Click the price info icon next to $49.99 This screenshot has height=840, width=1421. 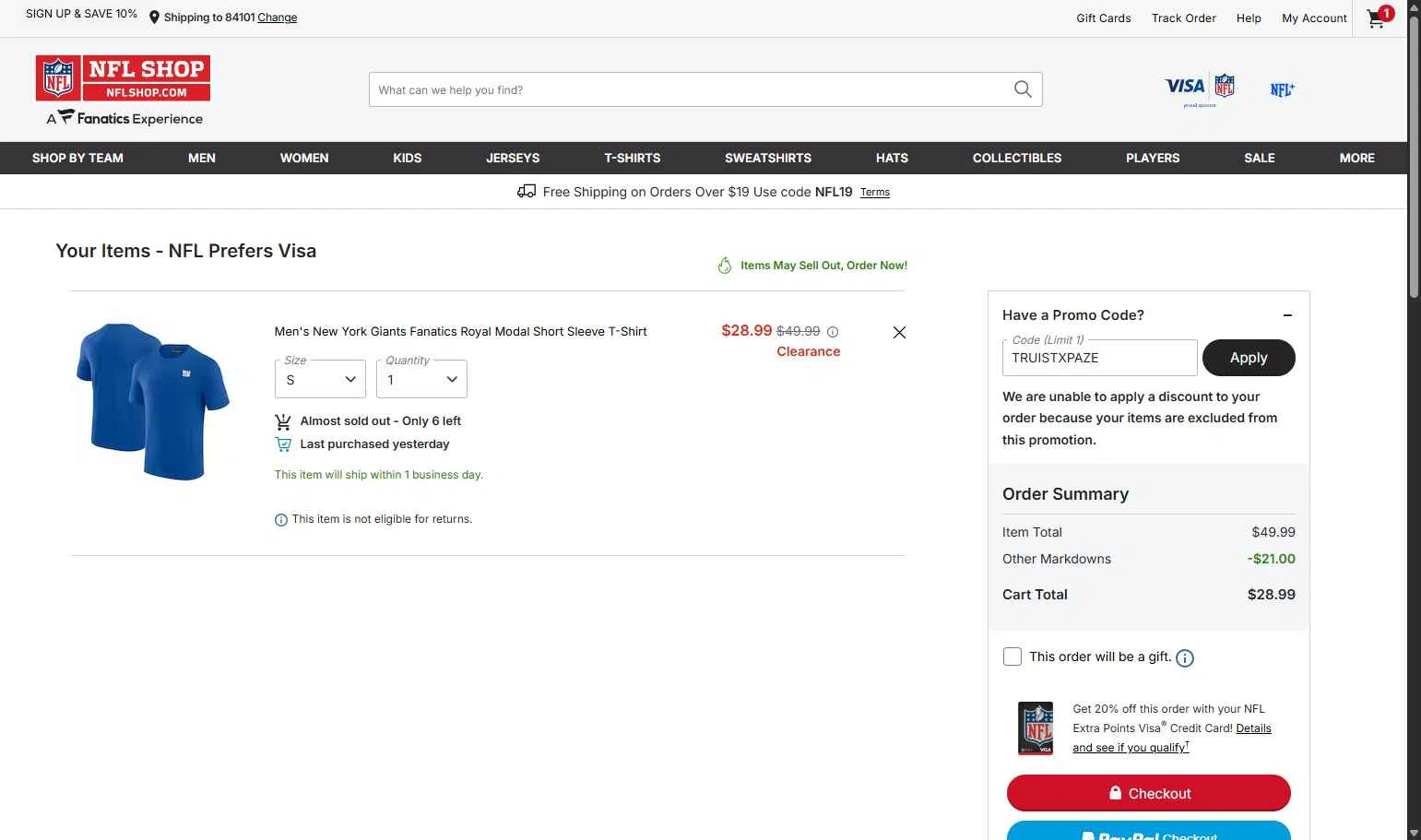click(x=833, y=332)
